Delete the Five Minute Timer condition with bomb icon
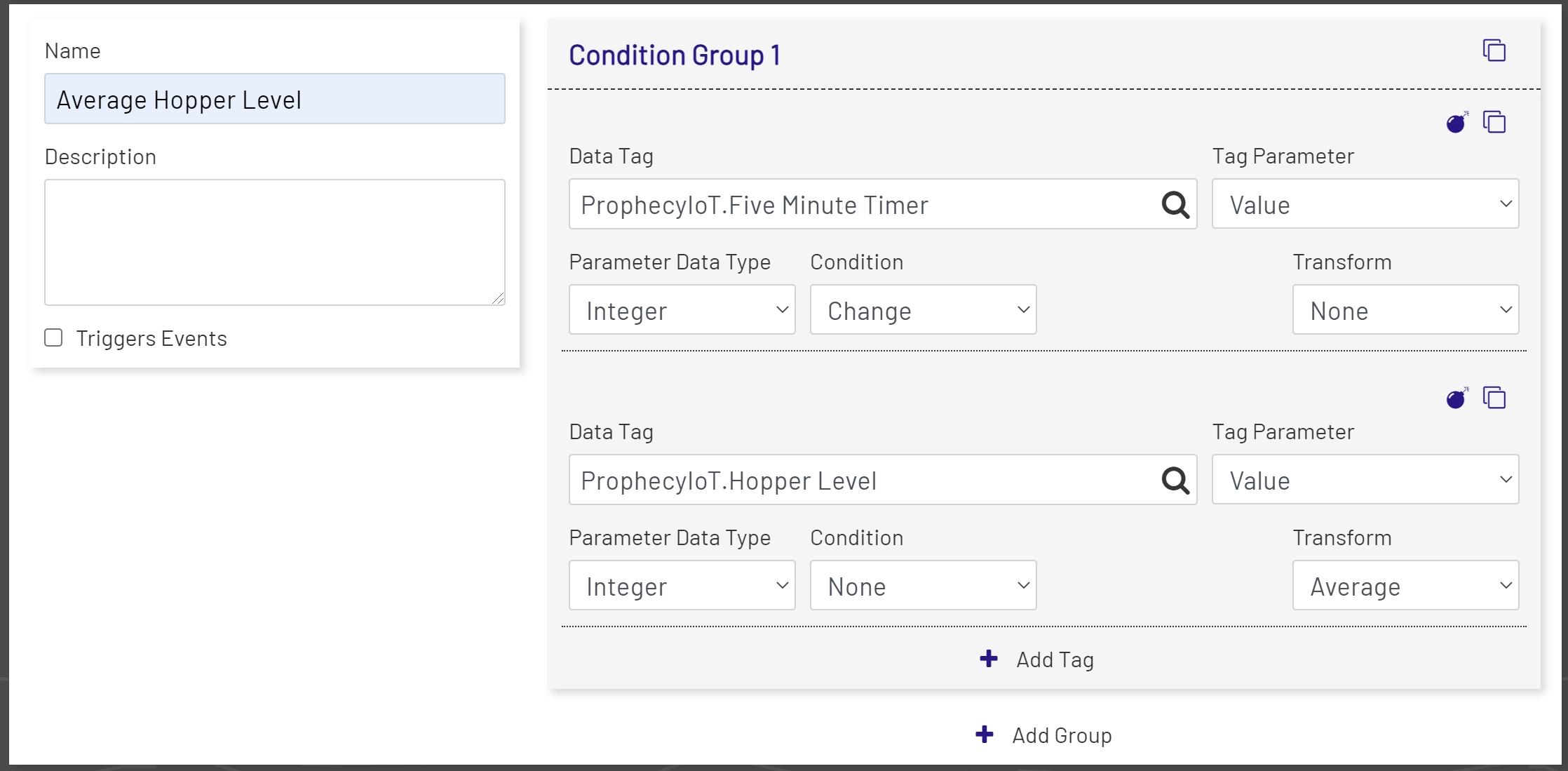 (x=1456, y=123)
